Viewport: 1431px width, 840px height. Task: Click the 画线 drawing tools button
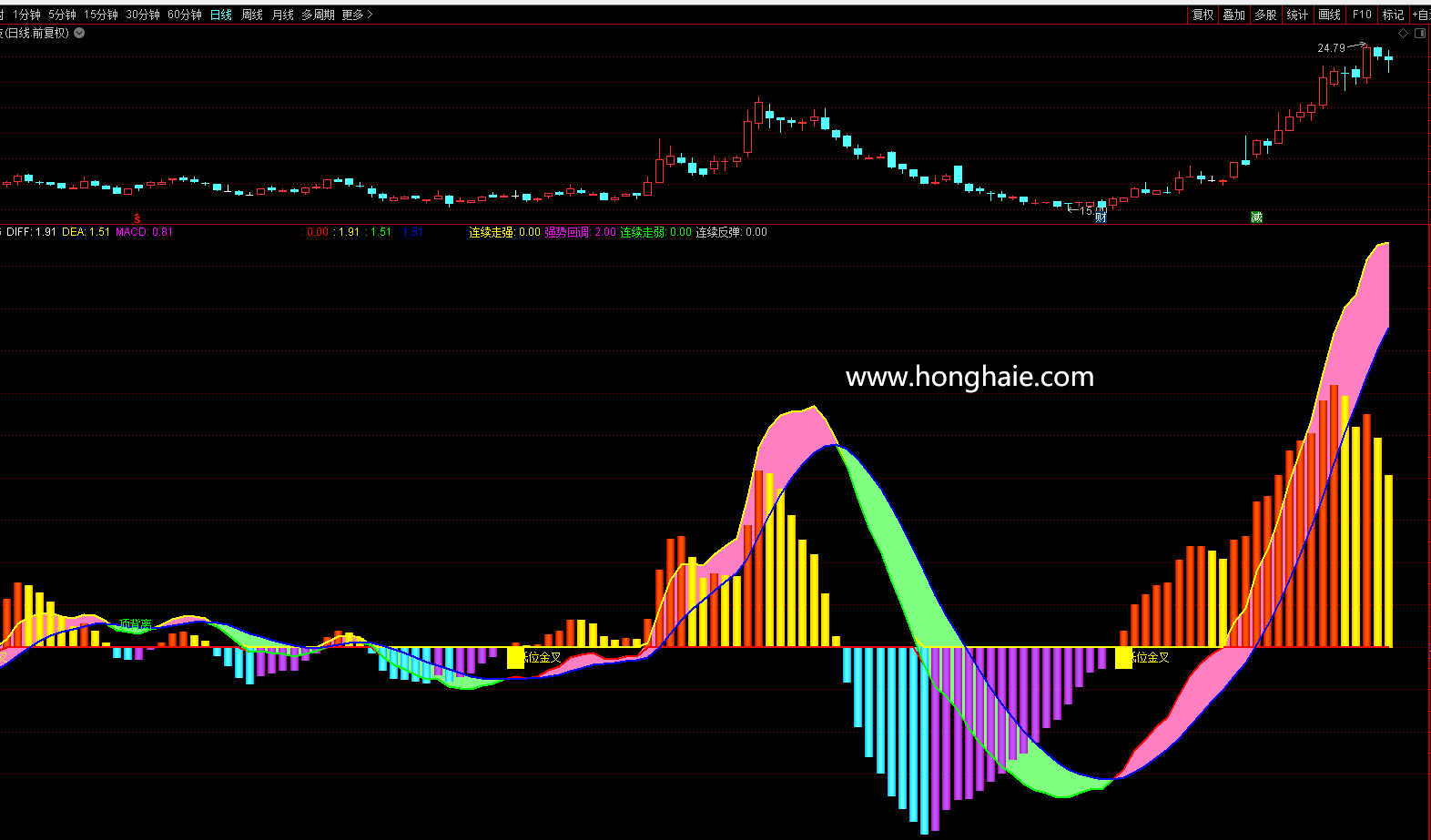(x=1329, y=15)
